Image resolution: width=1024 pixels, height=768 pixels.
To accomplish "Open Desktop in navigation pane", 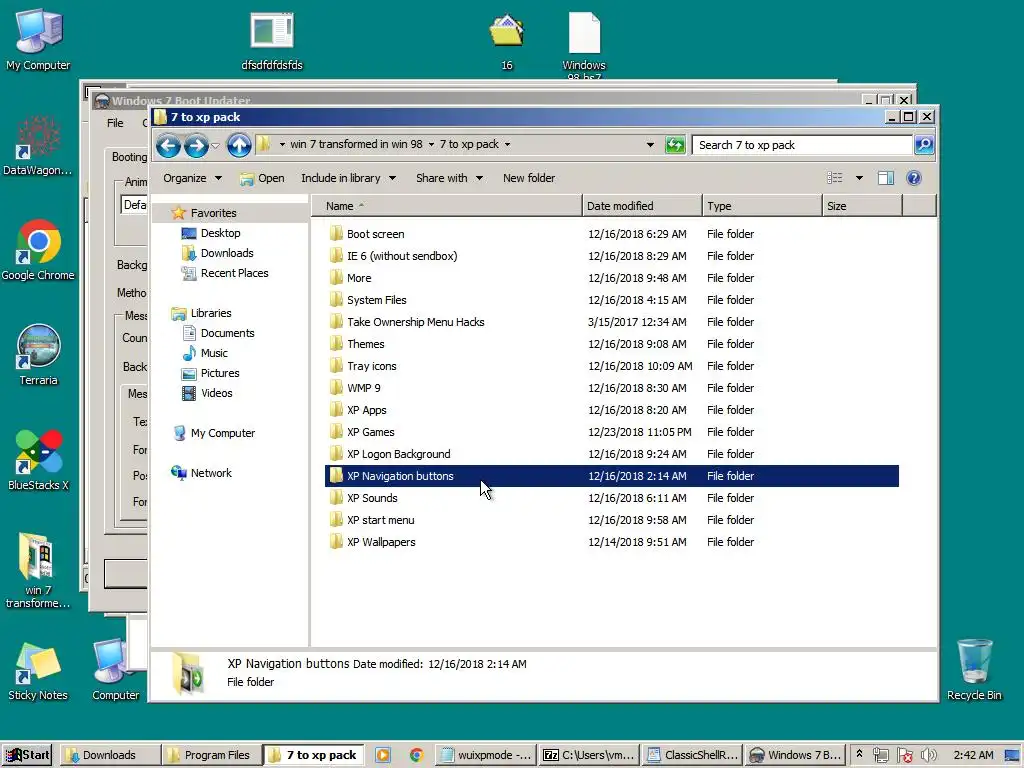I will 220,233.
